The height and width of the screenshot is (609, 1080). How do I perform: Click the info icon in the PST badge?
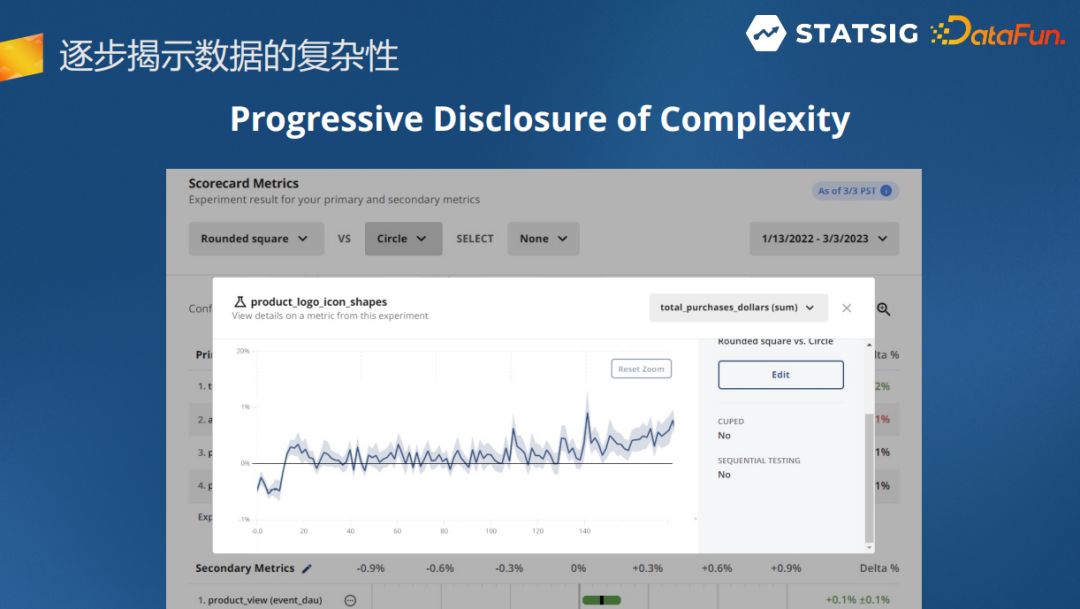point(886,191)
